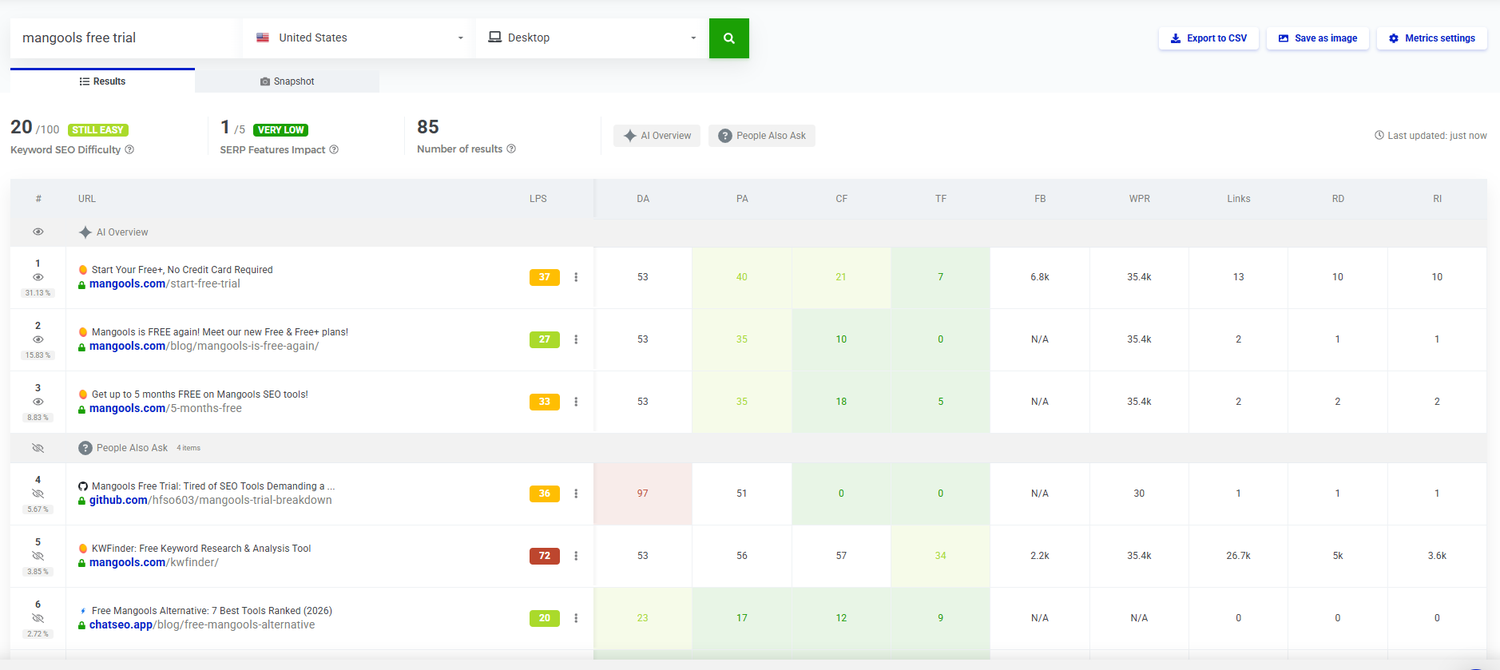Click the green search button
Image resolution: width=1500 pixels, height=670 pixels.
[729, 38]
